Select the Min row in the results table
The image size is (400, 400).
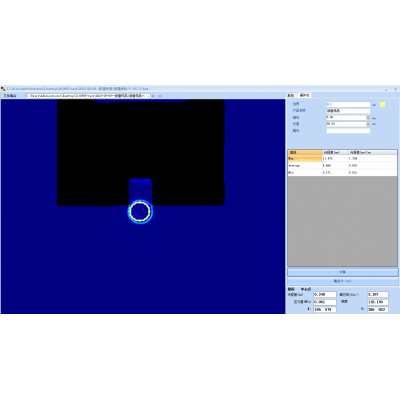[x=343, y=173]
